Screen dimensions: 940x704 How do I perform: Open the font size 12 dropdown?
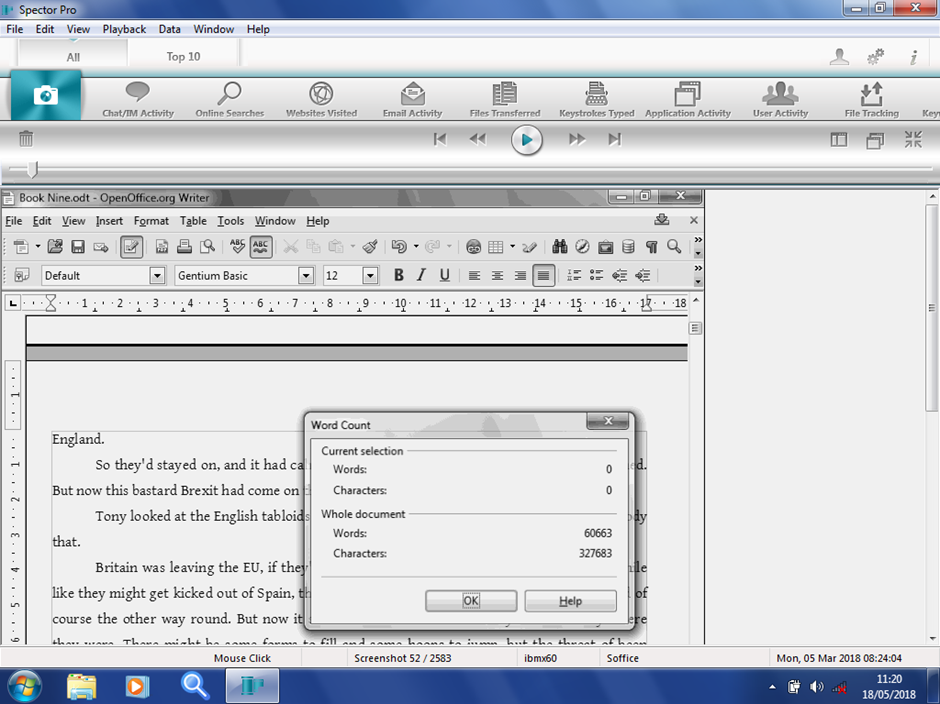[x=370, y=276]
